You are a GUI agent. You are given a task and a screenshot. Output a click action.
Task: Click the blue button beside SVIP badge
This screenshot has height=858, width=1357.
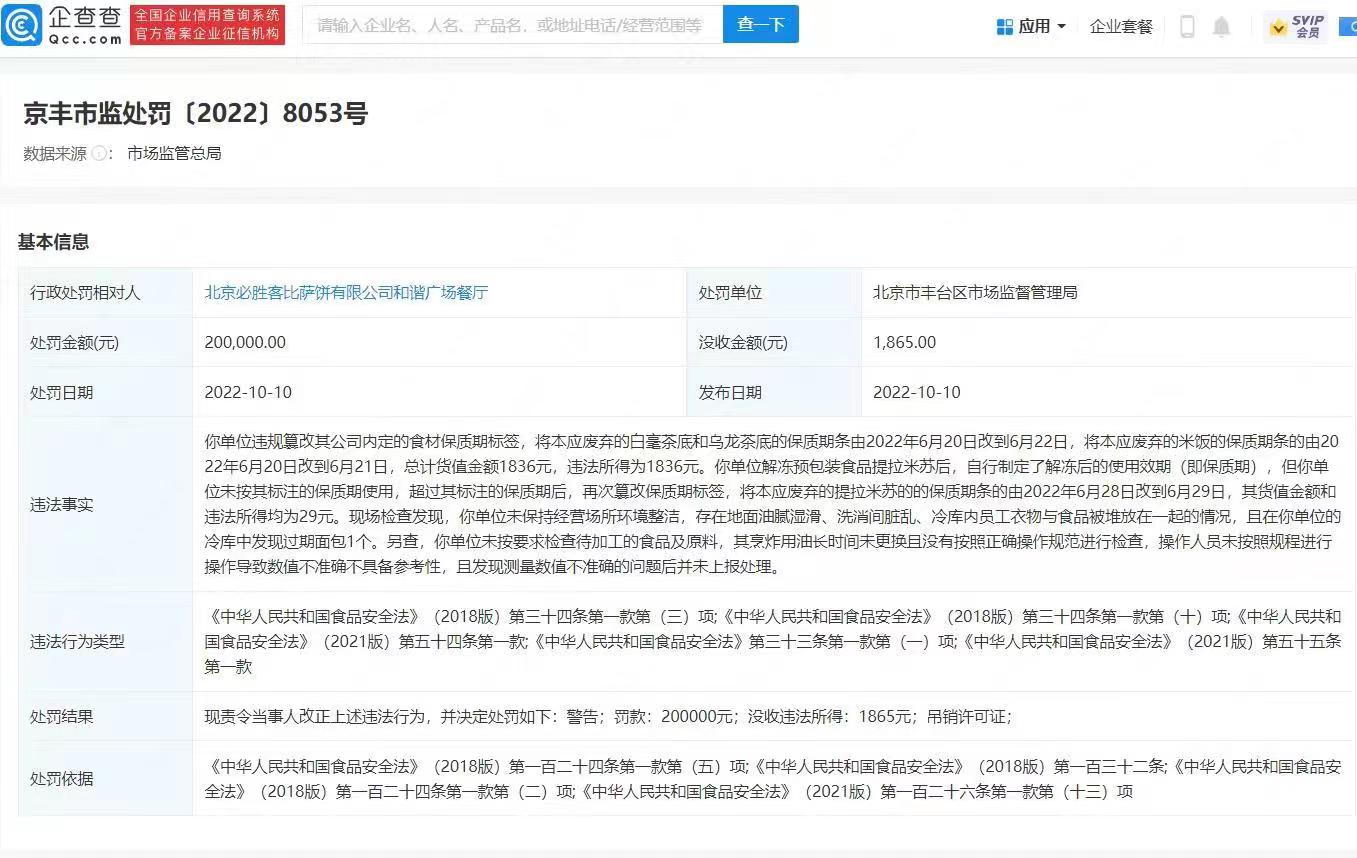point(1348,27)
